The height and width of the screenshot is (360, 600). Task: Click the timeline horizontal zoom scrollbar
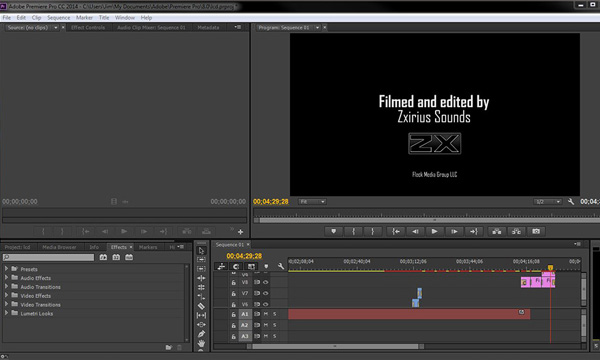click(x=335, y=347)
